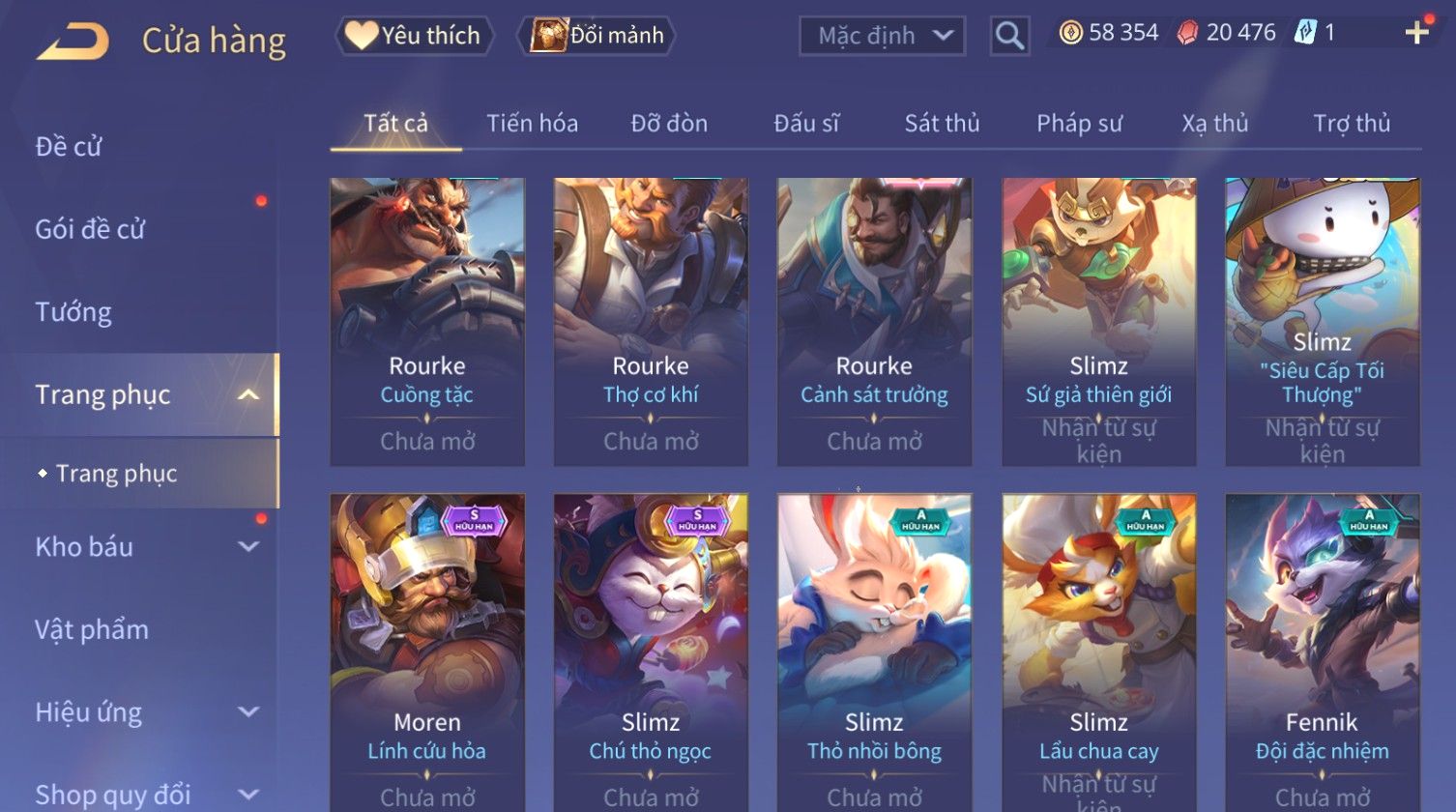Select Rourke Cuồng tặc skin card
This screenshot has height=812, width=1456.
[427, 322]
